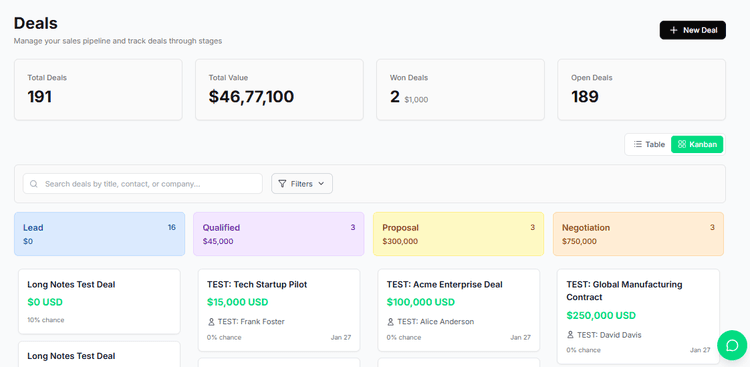Focus the search deals input field
This screenshot has height=367, width=750.
tap(143, 184)
